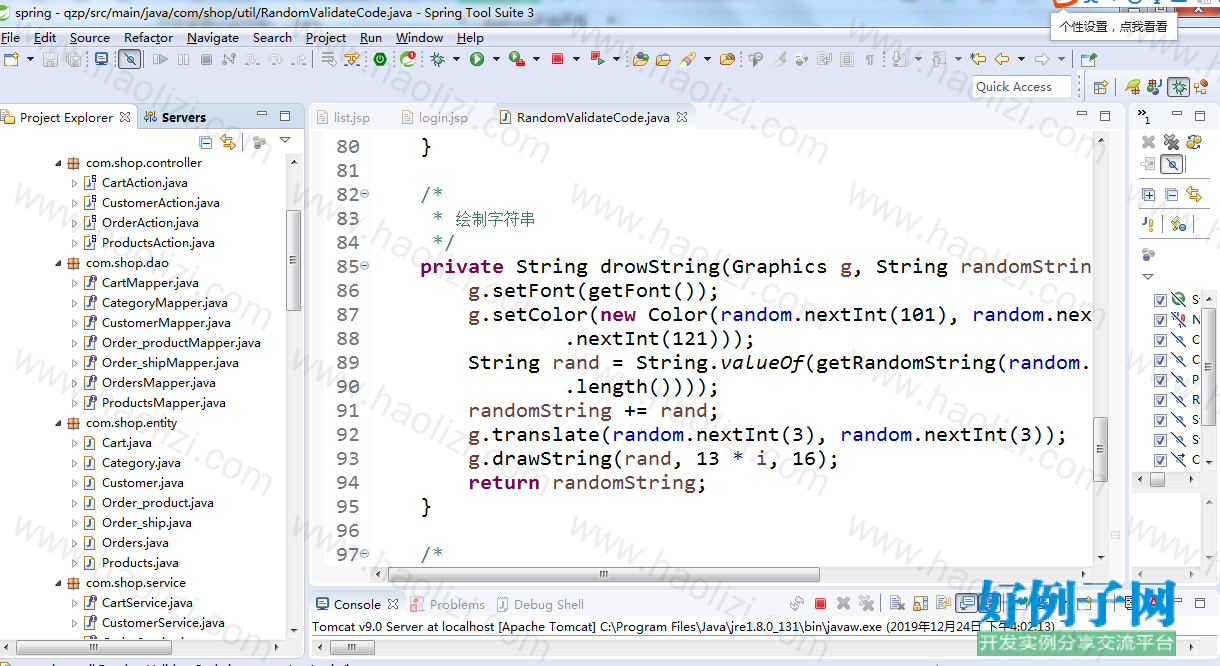Open the Debug button dropdown arrow
The width and height of the screenshot is (1220, 666).
coord(456,59)
